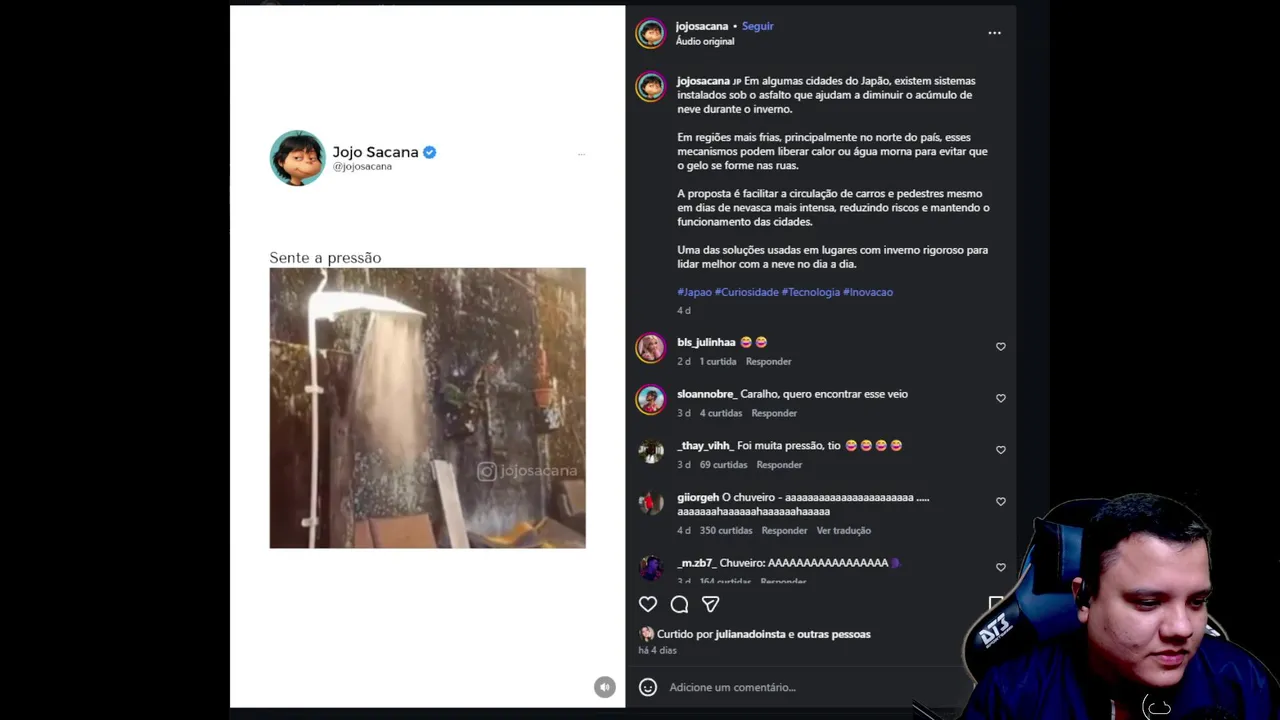Follow jojosacana via the Seguir link
The image size is (1280, 720).
757,26
